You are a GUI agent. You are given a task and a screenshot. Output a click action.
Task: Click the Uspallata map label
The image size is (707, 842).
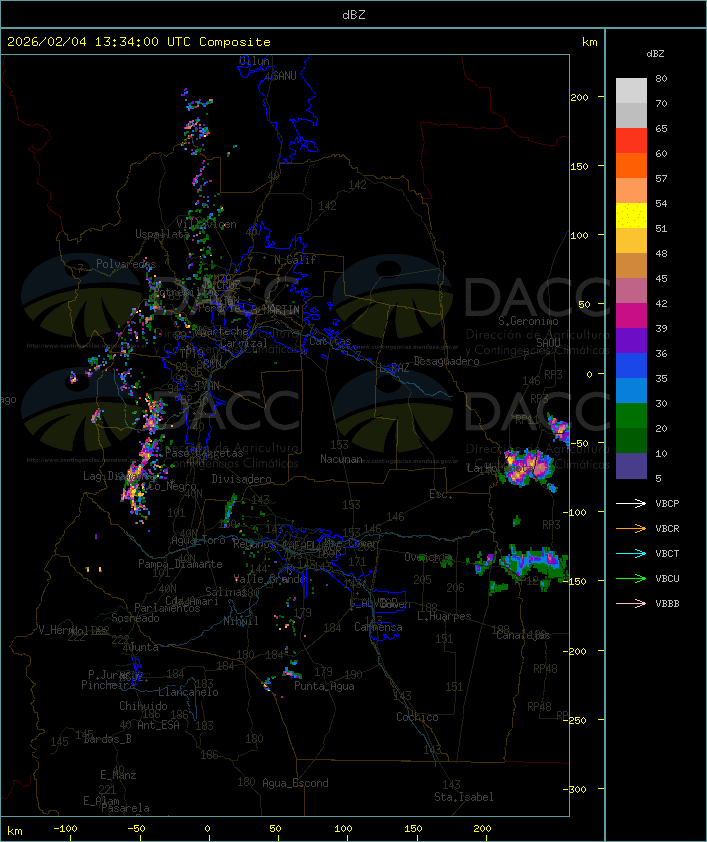tap(162, 234)
